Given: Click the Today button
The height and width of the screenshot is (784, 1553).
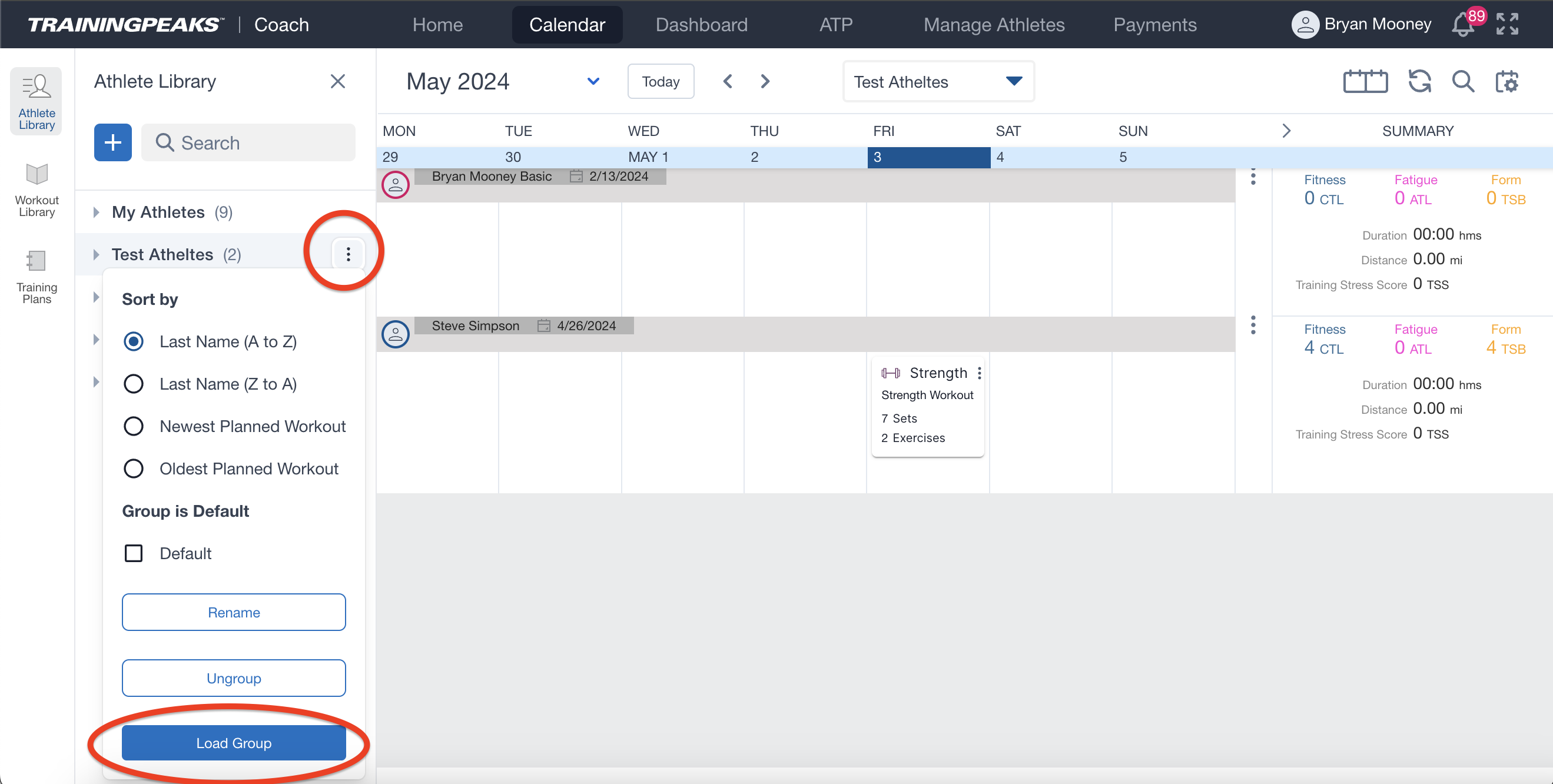Looking at the screenshot, I should [660, 81].
